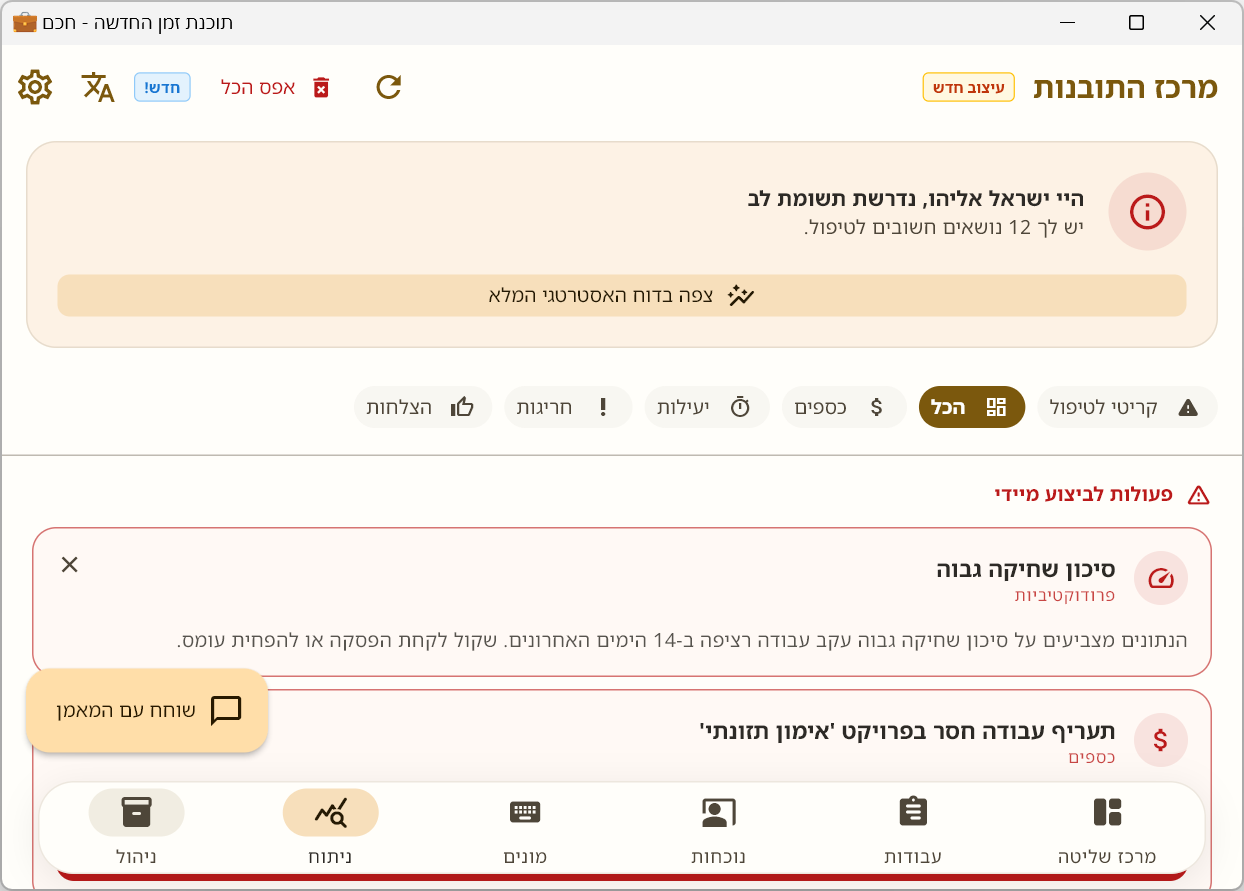Screen dimensions: 1244x891
Task: Toggle the הצלחות filter chip
Action: (422, 407)
